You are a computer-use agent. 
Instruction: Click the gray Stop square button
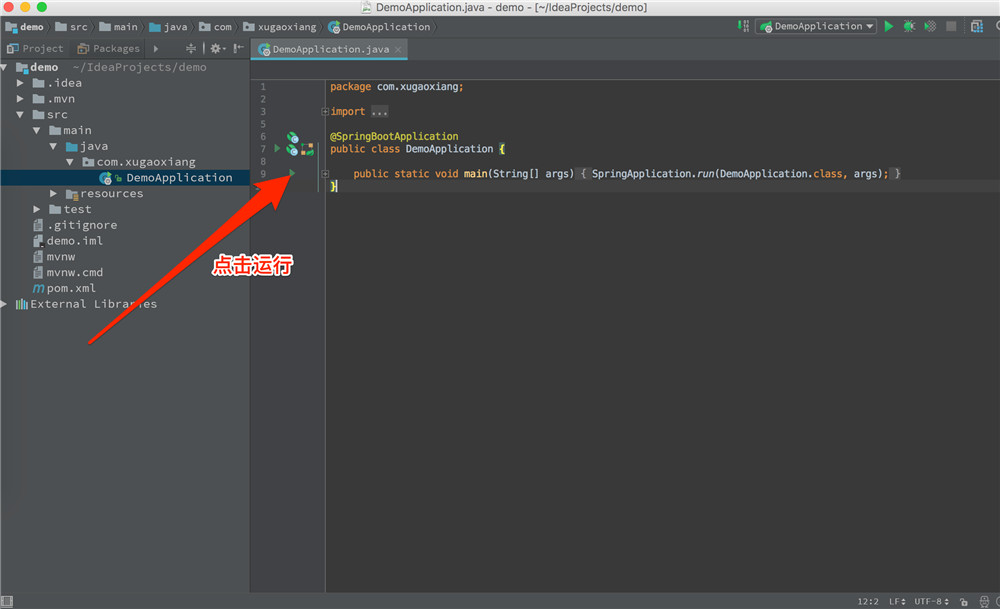coord(951,26)
